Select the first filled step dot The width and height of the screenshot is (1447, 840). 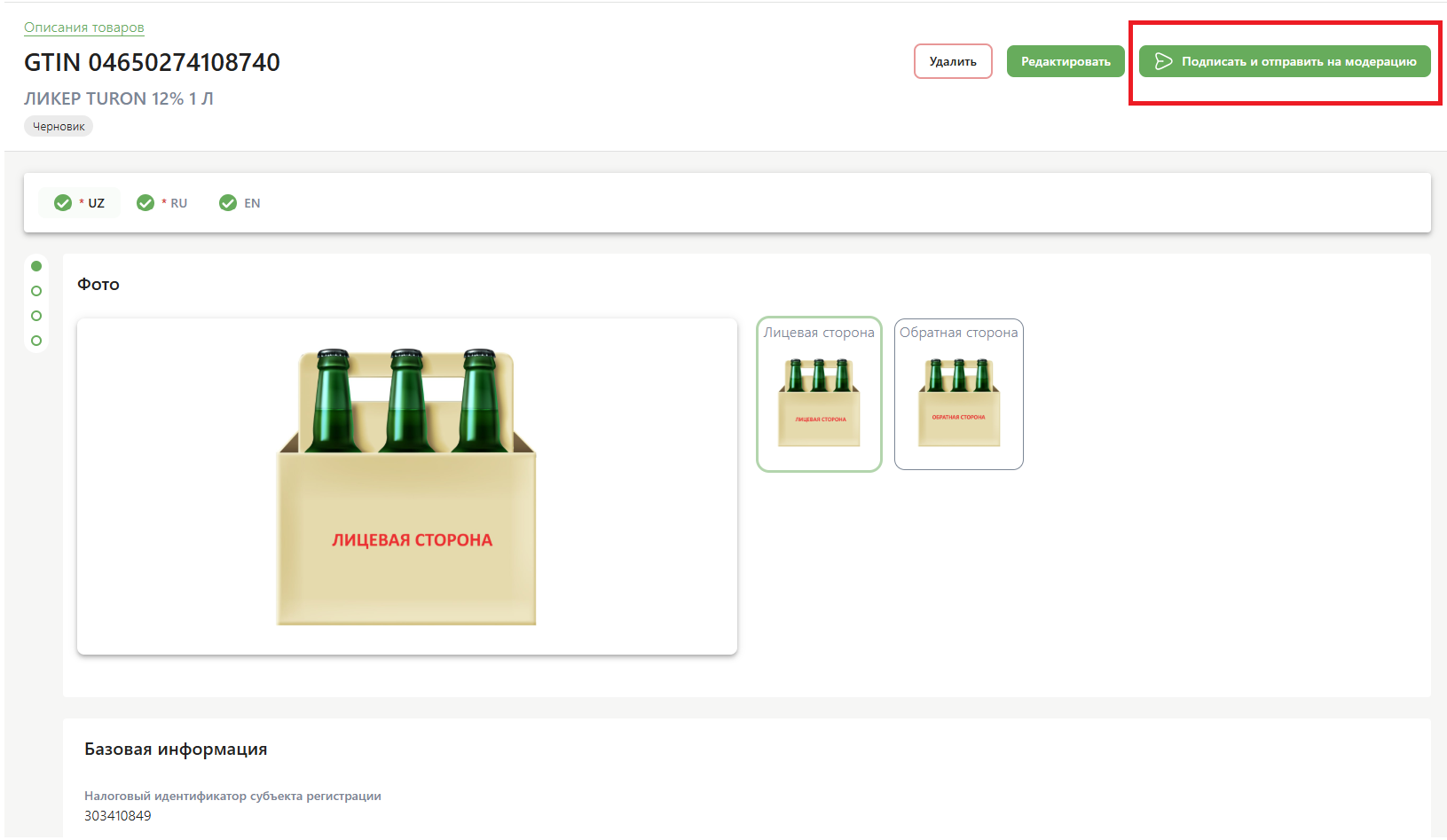pos(36,266)
